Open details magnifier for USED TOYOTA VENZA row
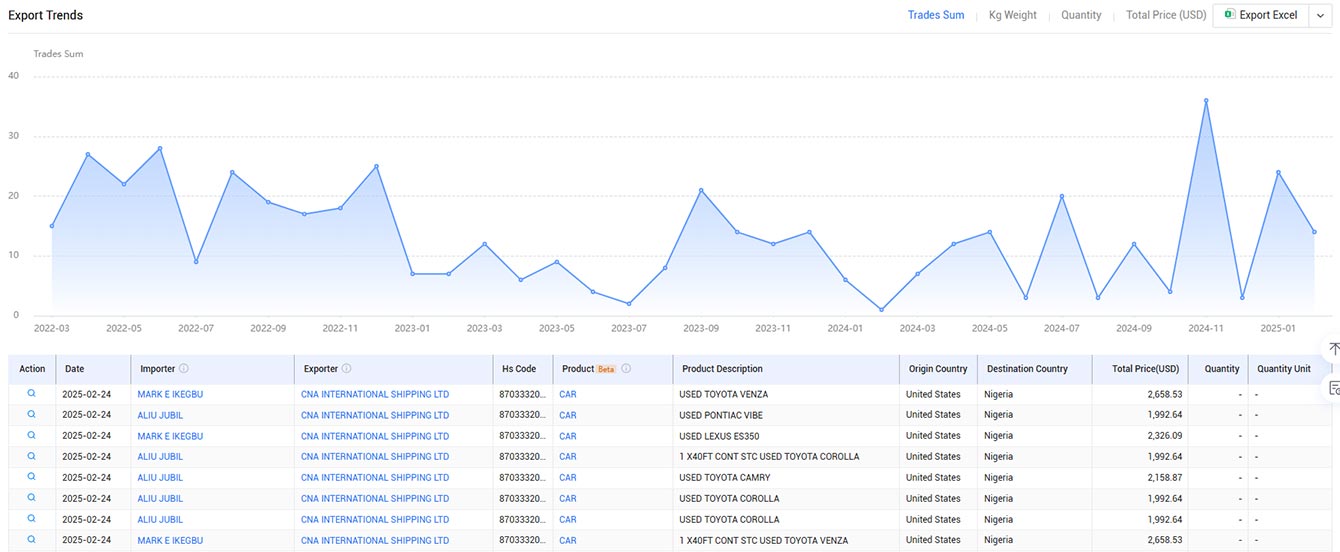The height and width of the screenshot is (552, 1340). pos(31,394)
